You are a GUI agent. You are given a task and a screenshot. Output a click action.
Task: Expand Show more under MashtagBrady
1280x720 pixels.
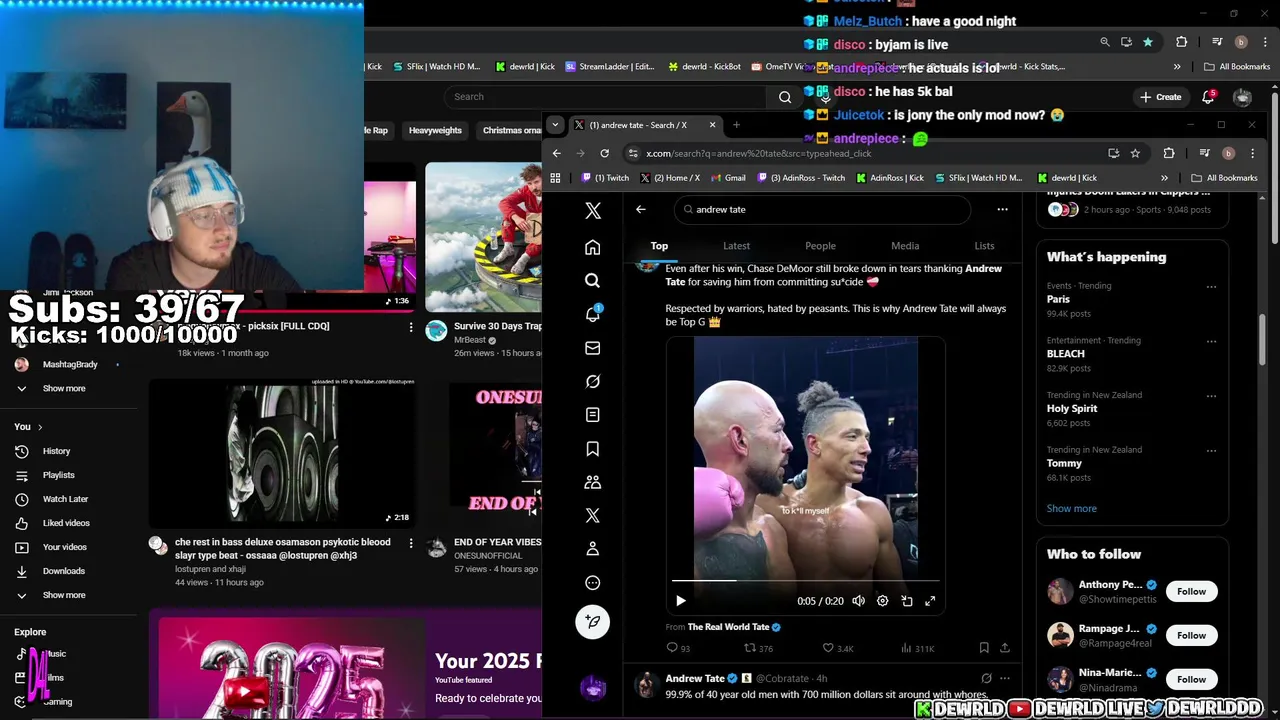pyautogui.click(x=64, y=388)
